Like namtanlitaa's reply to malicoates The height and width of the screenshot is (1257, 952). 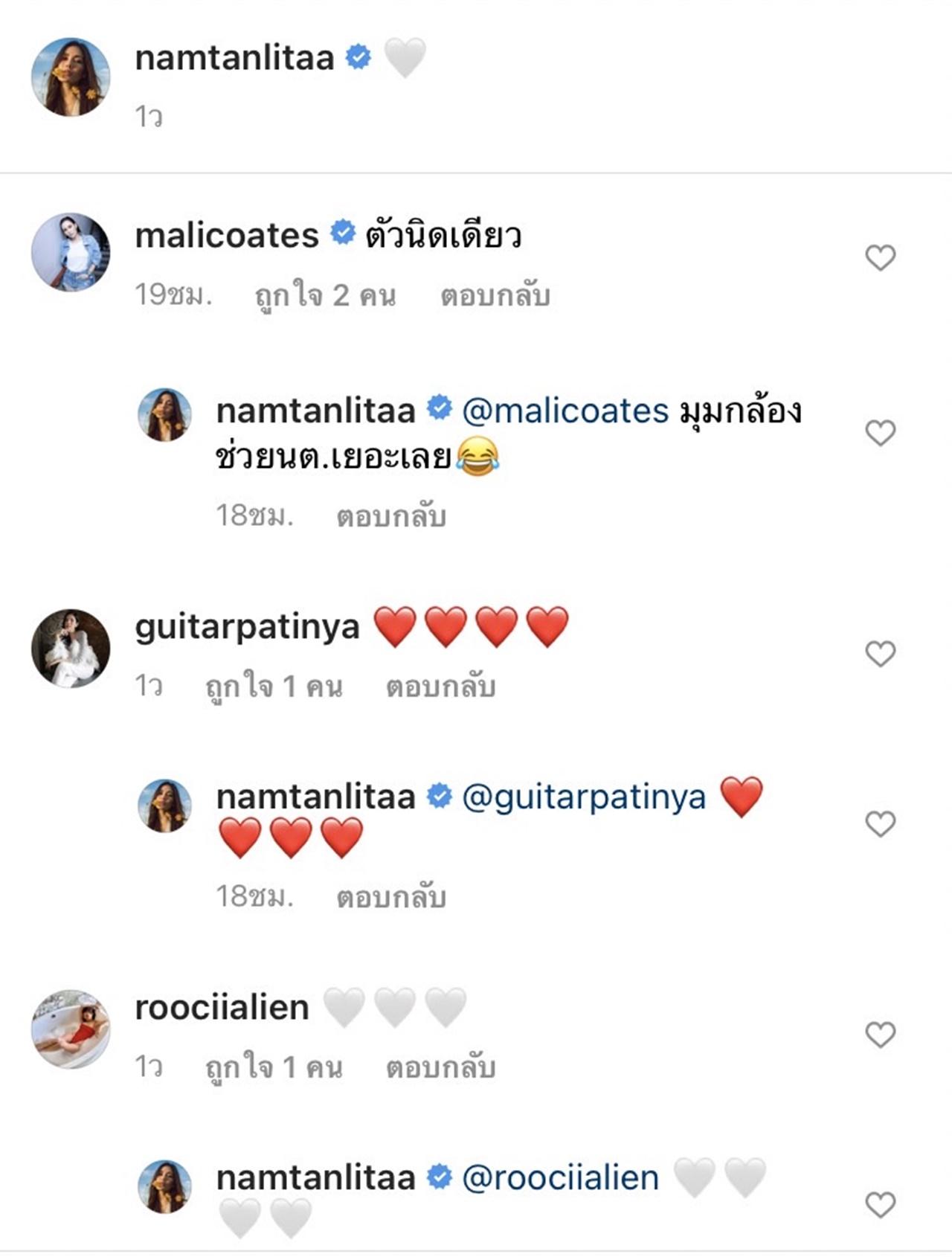tap(880, 433)
